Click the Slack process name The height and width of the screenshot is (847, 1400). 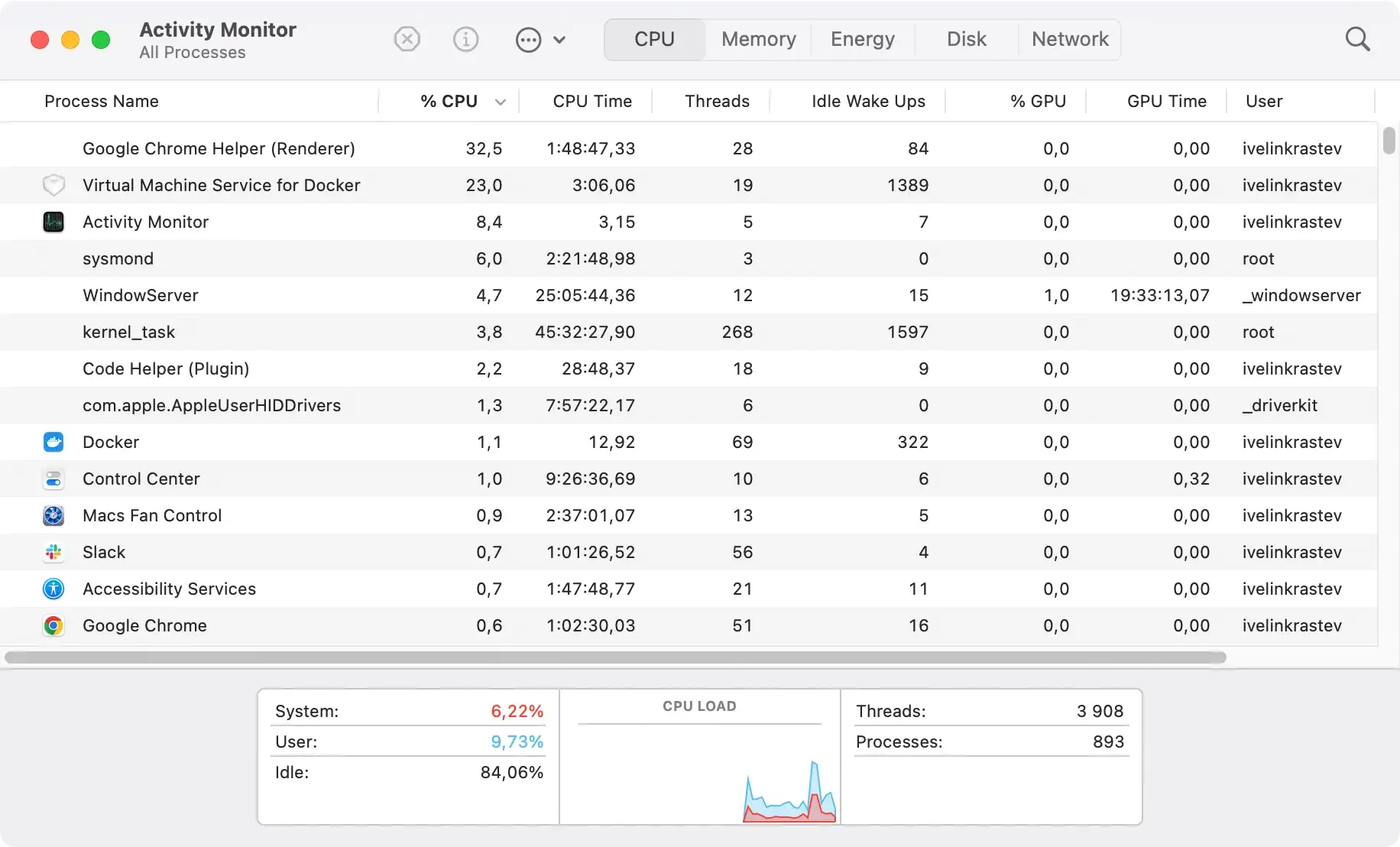[x=104, y=552]
